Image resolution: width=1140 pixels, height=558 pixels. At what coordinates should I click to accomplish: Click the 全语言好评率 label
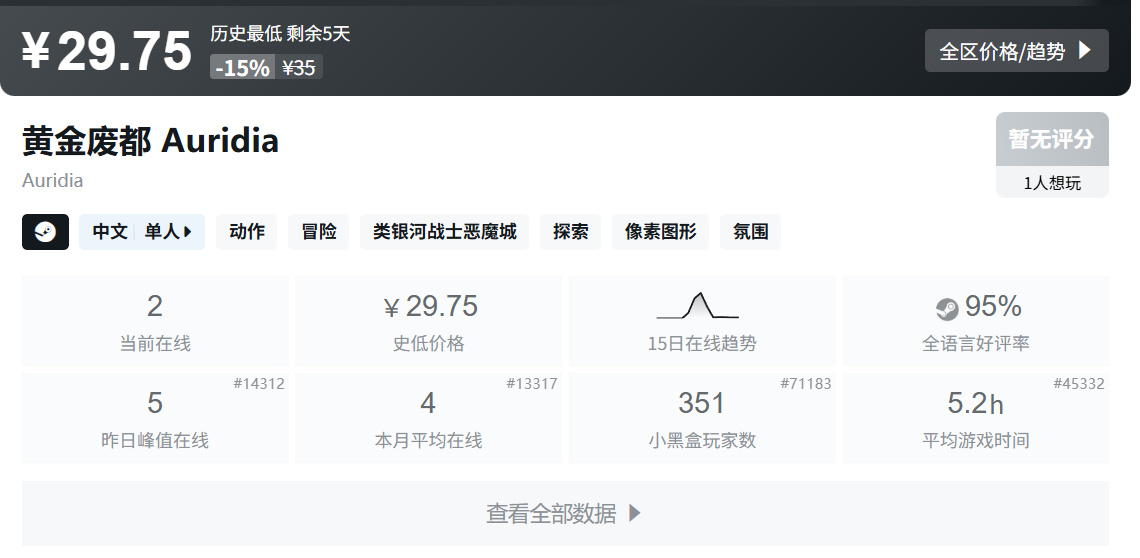coord(976,343)
